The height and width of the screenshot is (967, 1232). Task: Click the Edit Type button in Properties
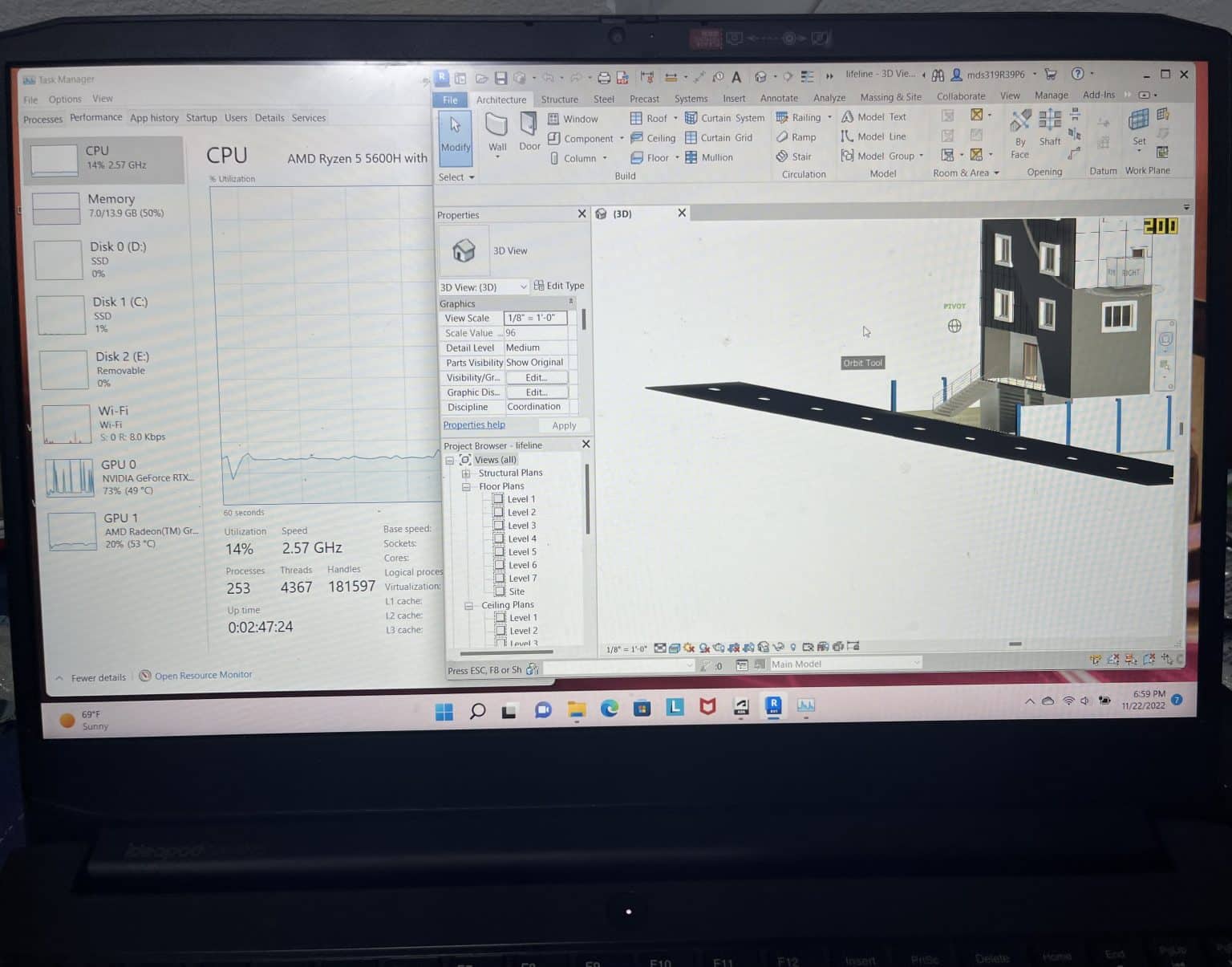click(559, 286)
